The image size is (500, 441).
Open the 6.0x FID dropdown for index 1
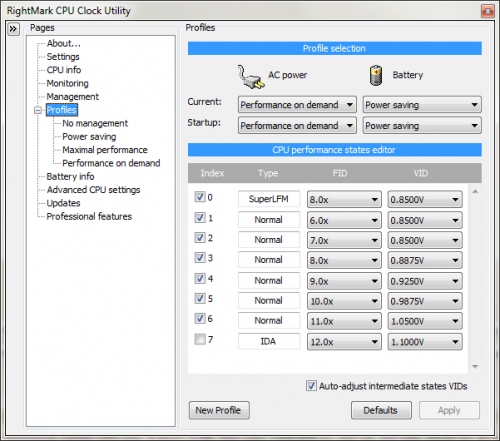tap(344, 220)
